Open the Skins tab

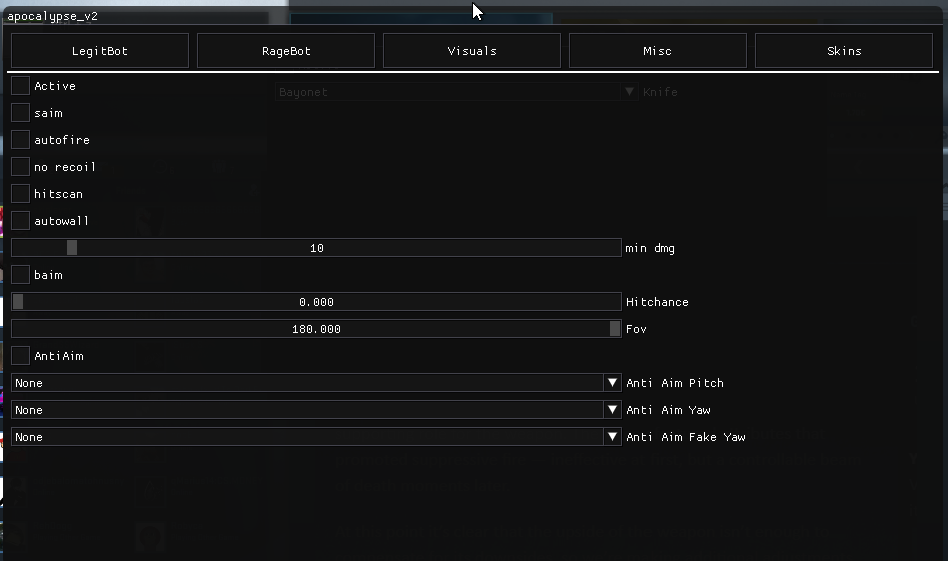coord(844,51)
